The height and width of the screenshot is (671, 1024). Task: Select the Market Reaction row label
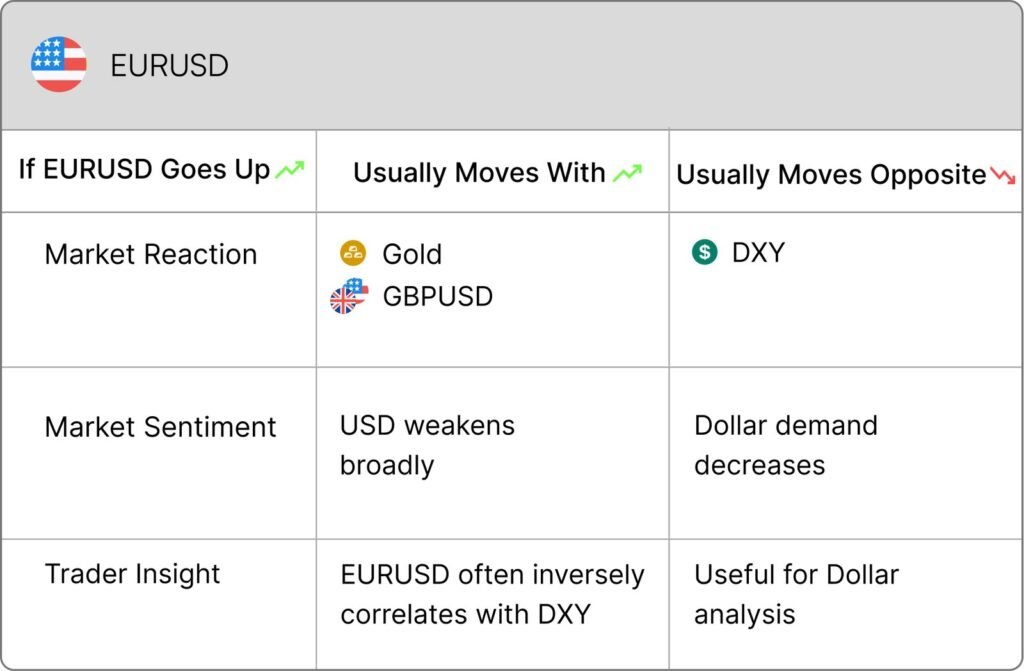pos(151,254)
